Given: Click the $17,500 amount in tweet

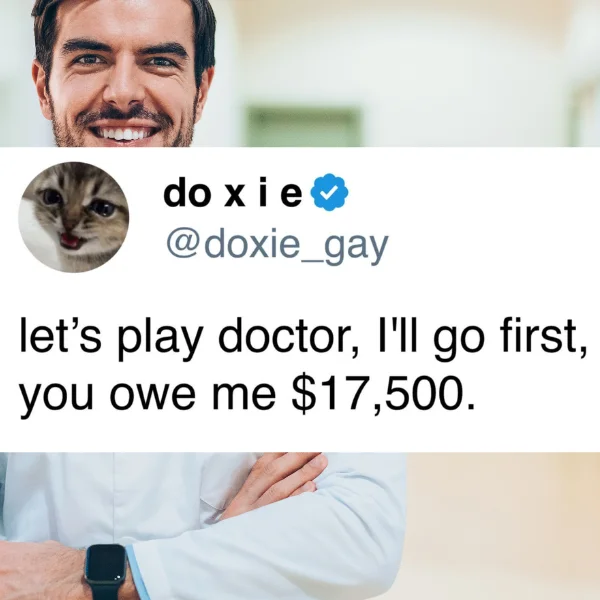Looking at the screenshot, I should tap(383, 394).
